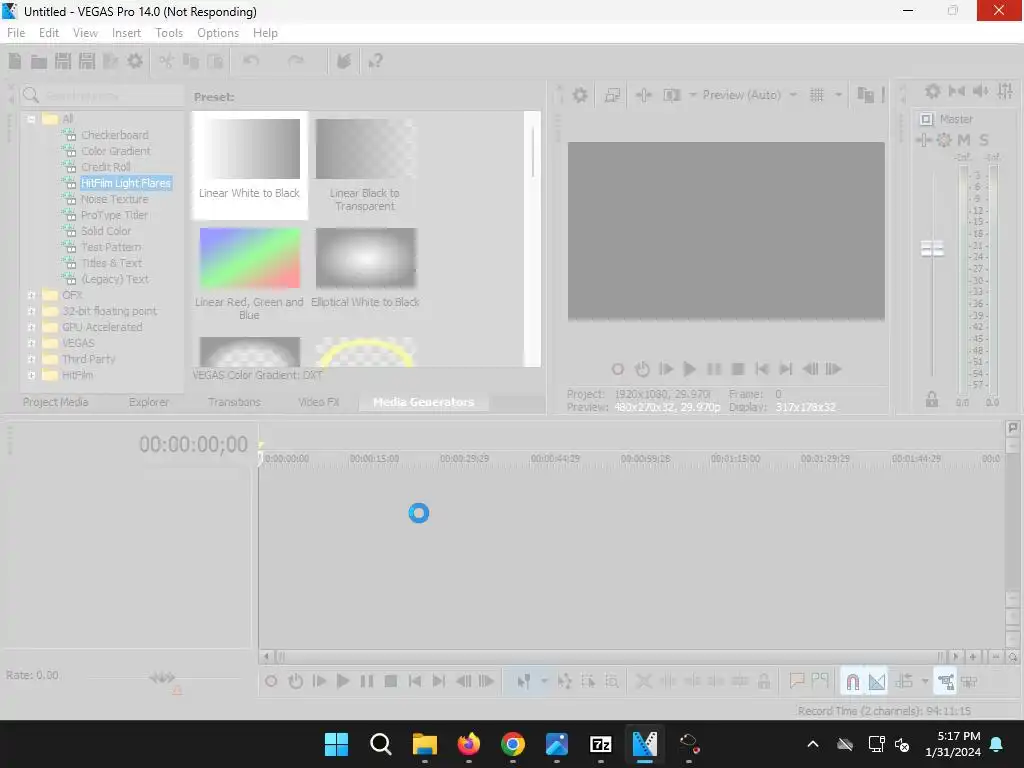The height and width of the screenshot is (768, 1024).
Task: Stop playback on timeline transport
Action: coord(391,682)
